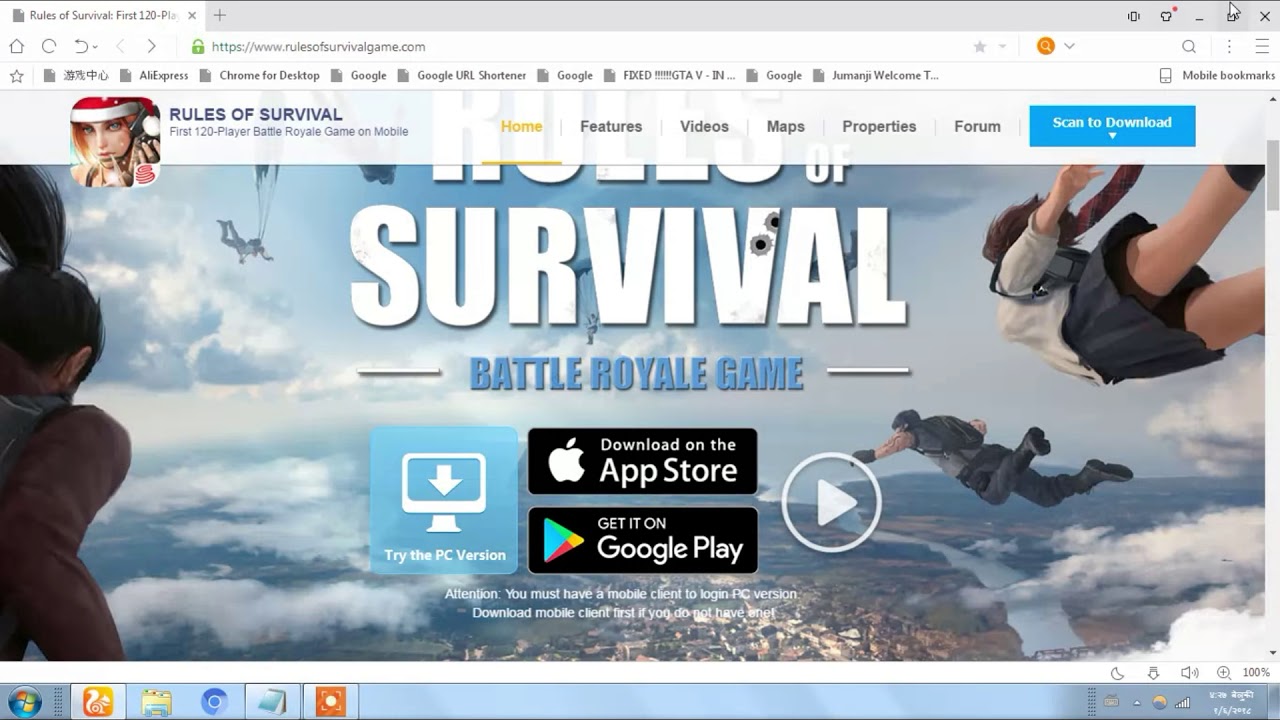Expand the Scan to Download button
Viewport: 1280px width, 720px height.
pos(1112,126)
